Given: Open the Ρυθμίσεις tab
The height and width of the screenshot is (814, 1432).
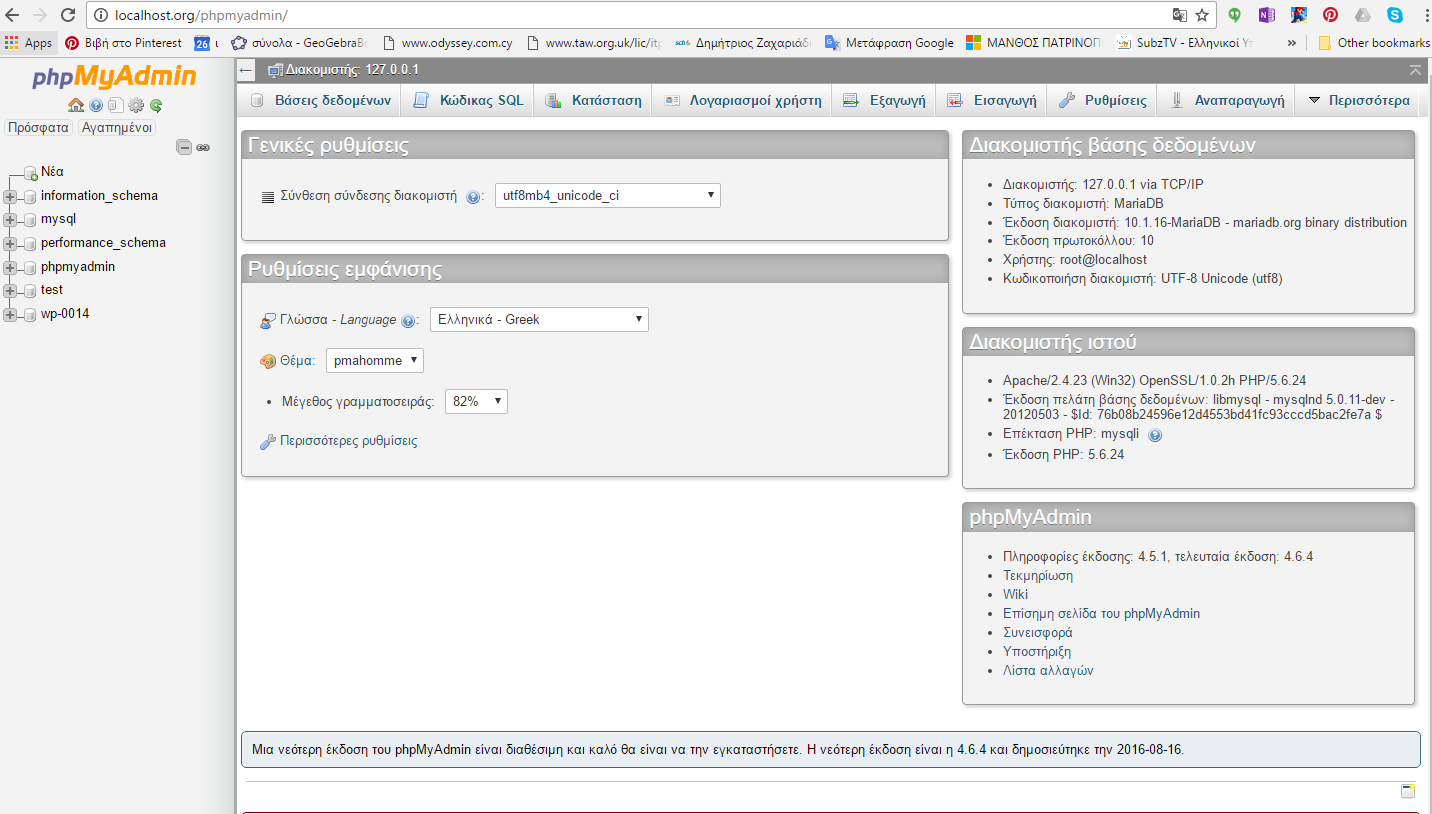Looking at the screenshot, I should [1103, 100].
